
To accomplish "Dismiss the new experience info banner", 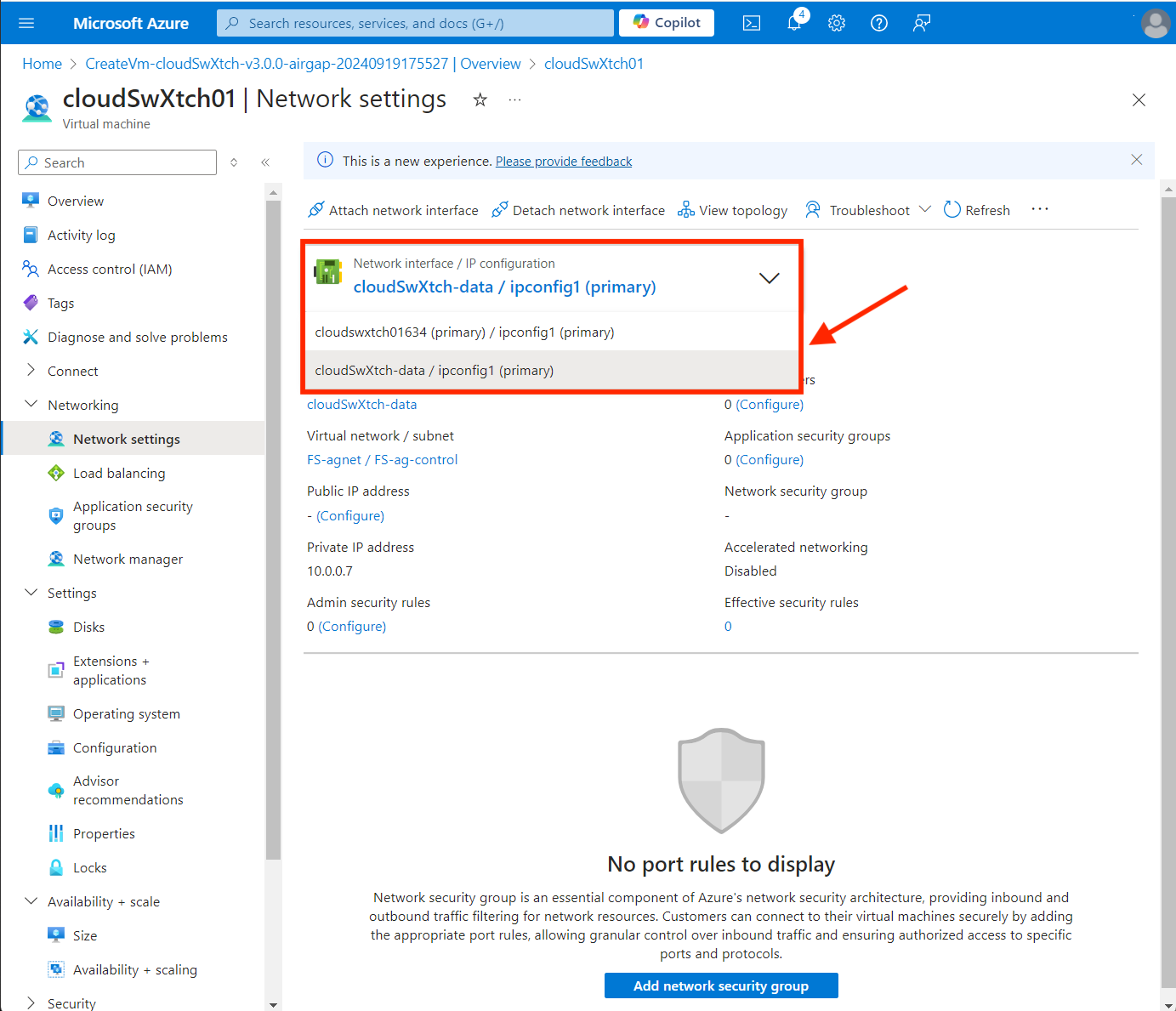I will coord(1136,160).
